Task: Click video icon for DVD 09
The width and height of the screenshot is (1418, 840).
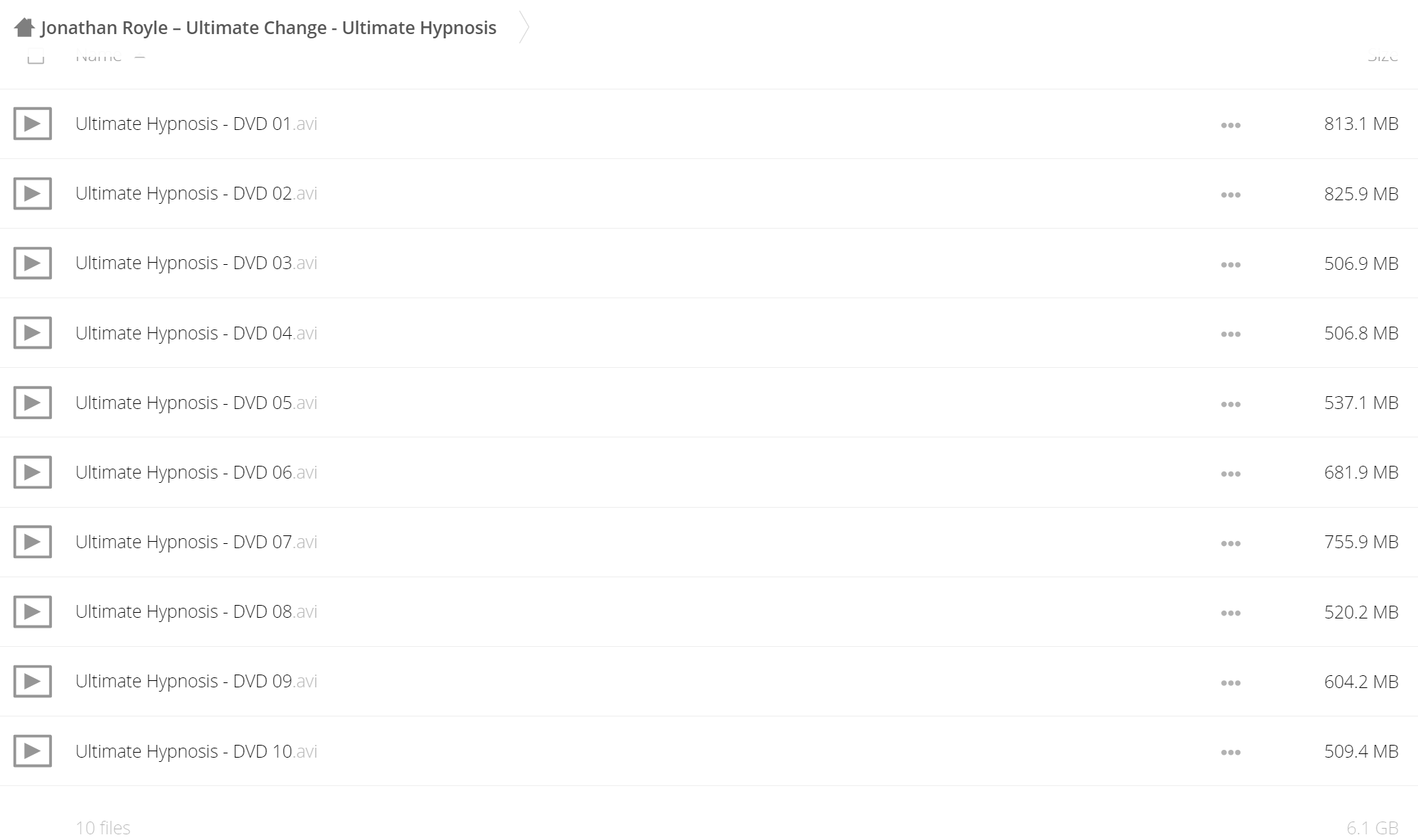Action: [x=33, y=682]
